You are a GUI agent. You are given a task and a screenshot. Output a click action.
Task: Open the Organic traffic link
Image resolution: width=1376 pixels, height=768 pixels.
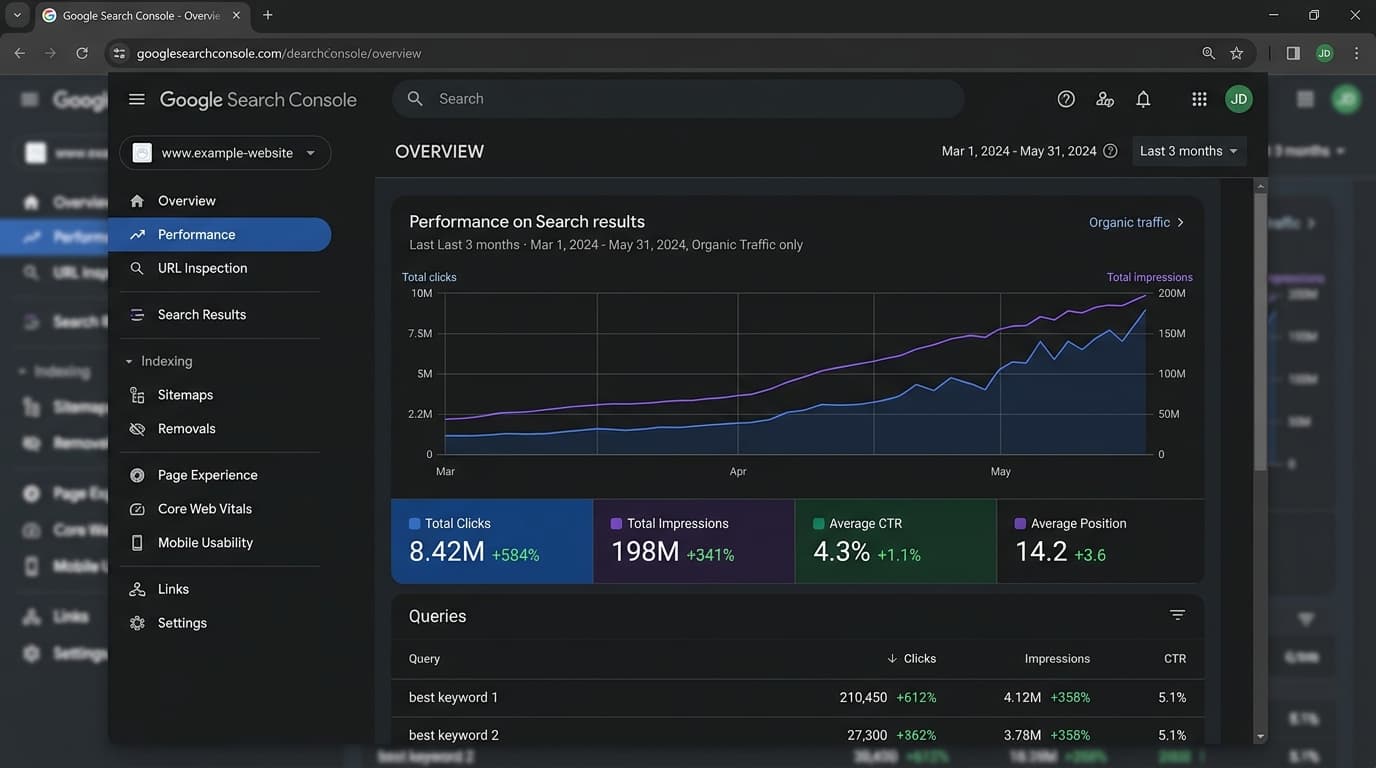point(1136,222)
